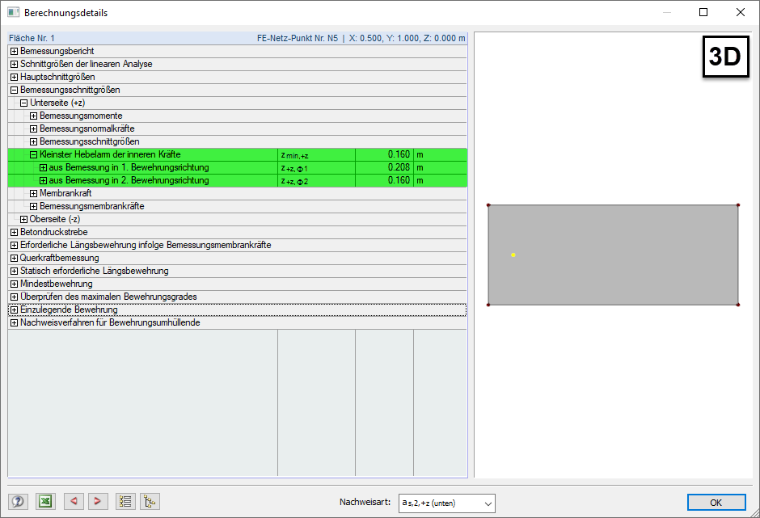Expand Hauptschnittgrößen node

(14, 77)
